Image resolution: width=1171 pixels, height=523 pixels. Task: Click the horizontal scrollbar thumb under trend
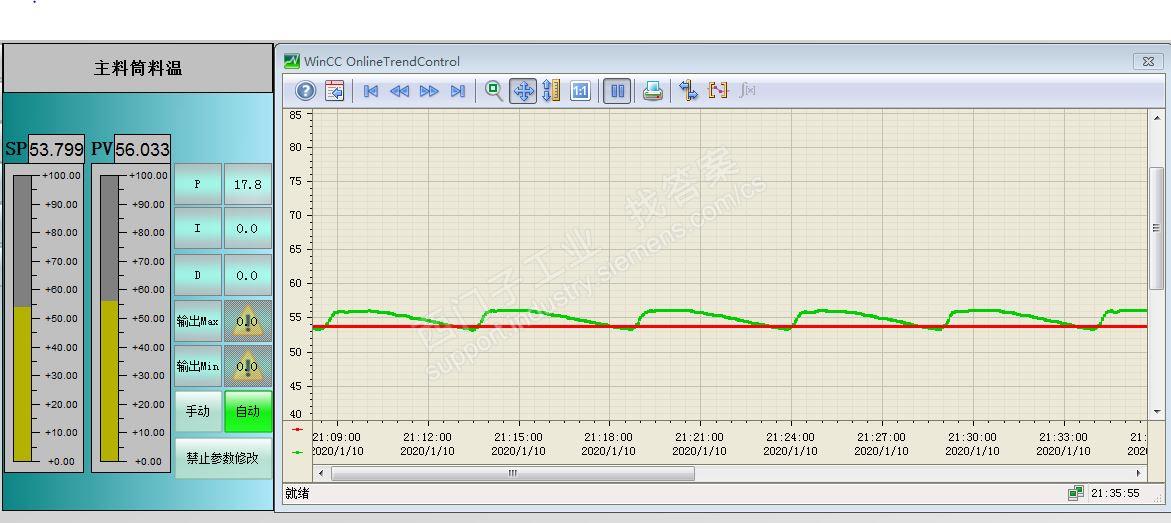513,474
